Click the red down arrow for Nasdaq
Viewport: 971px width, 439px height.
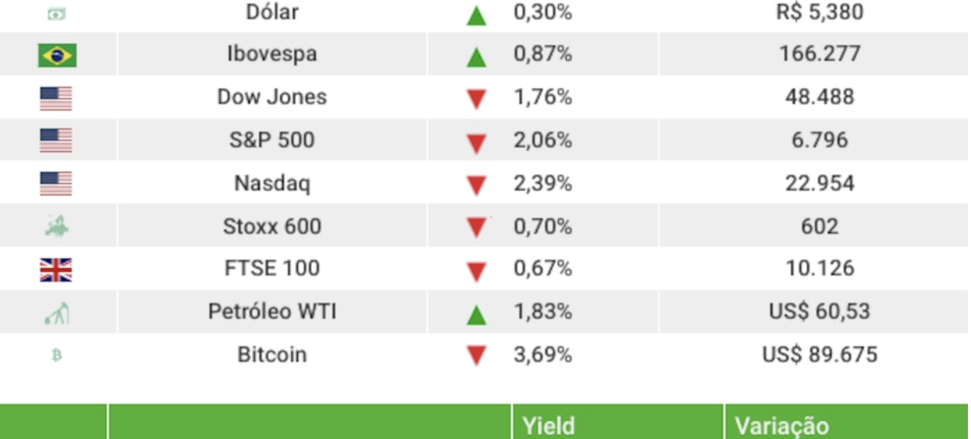[476, 185]
